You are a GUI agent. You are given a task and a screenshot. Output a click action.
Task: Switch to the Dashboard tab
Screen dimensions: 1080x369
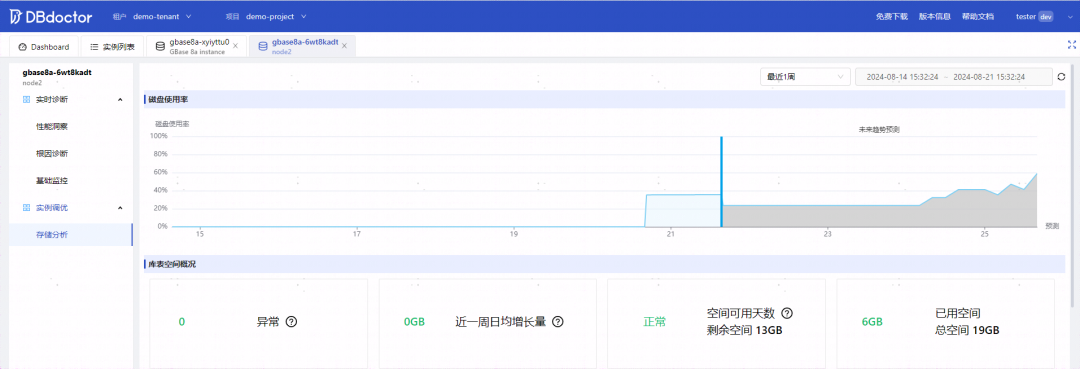44,47
